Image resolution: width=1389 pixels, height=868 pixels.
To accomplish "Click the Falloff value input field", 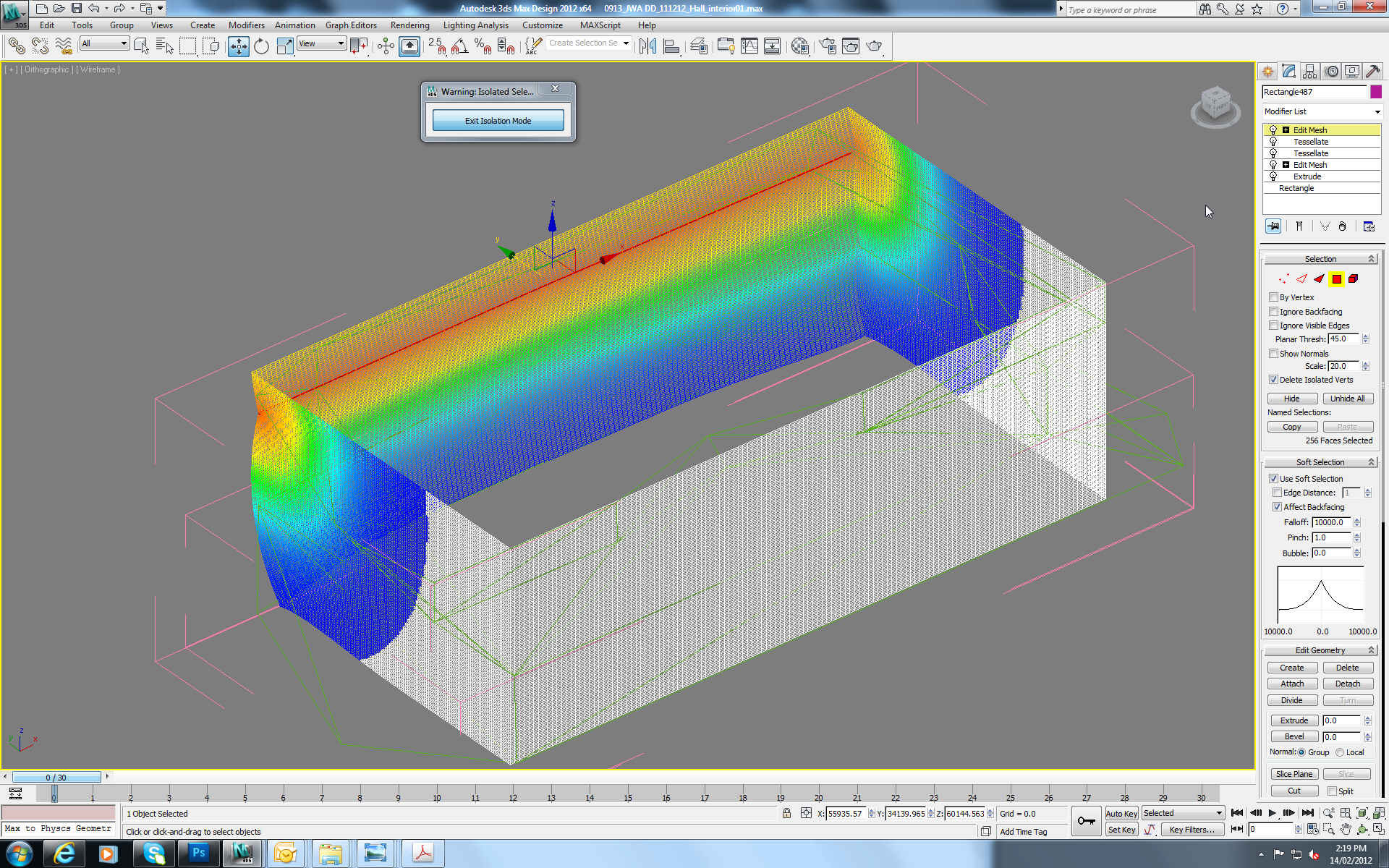I will click(1331, 522).
